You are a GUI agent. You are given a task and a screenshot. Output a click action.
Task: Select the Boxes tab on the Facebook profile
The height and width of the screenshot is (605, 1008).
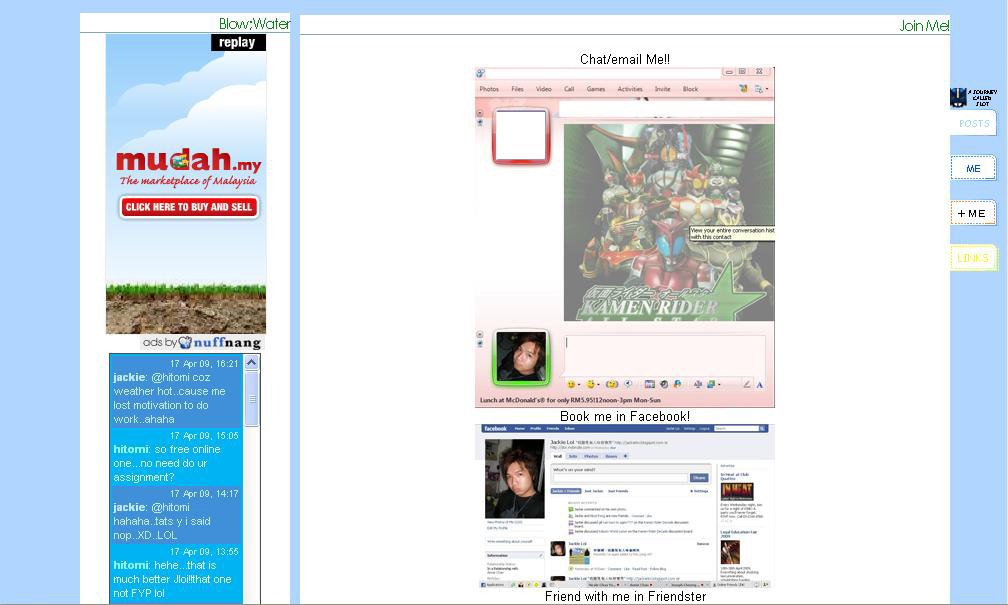click(x=611, y=456)
